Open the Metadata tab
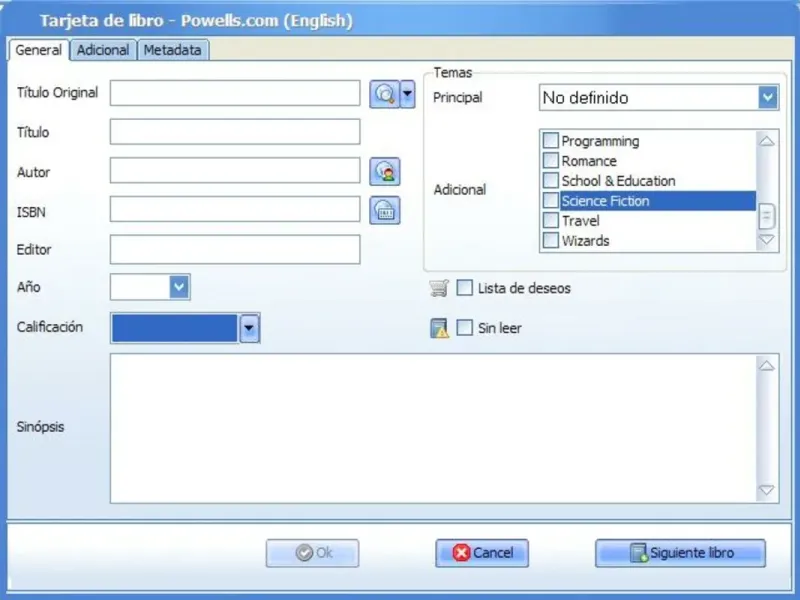The image size is (800, 600). pyautogui.click(x=172, y=50)
